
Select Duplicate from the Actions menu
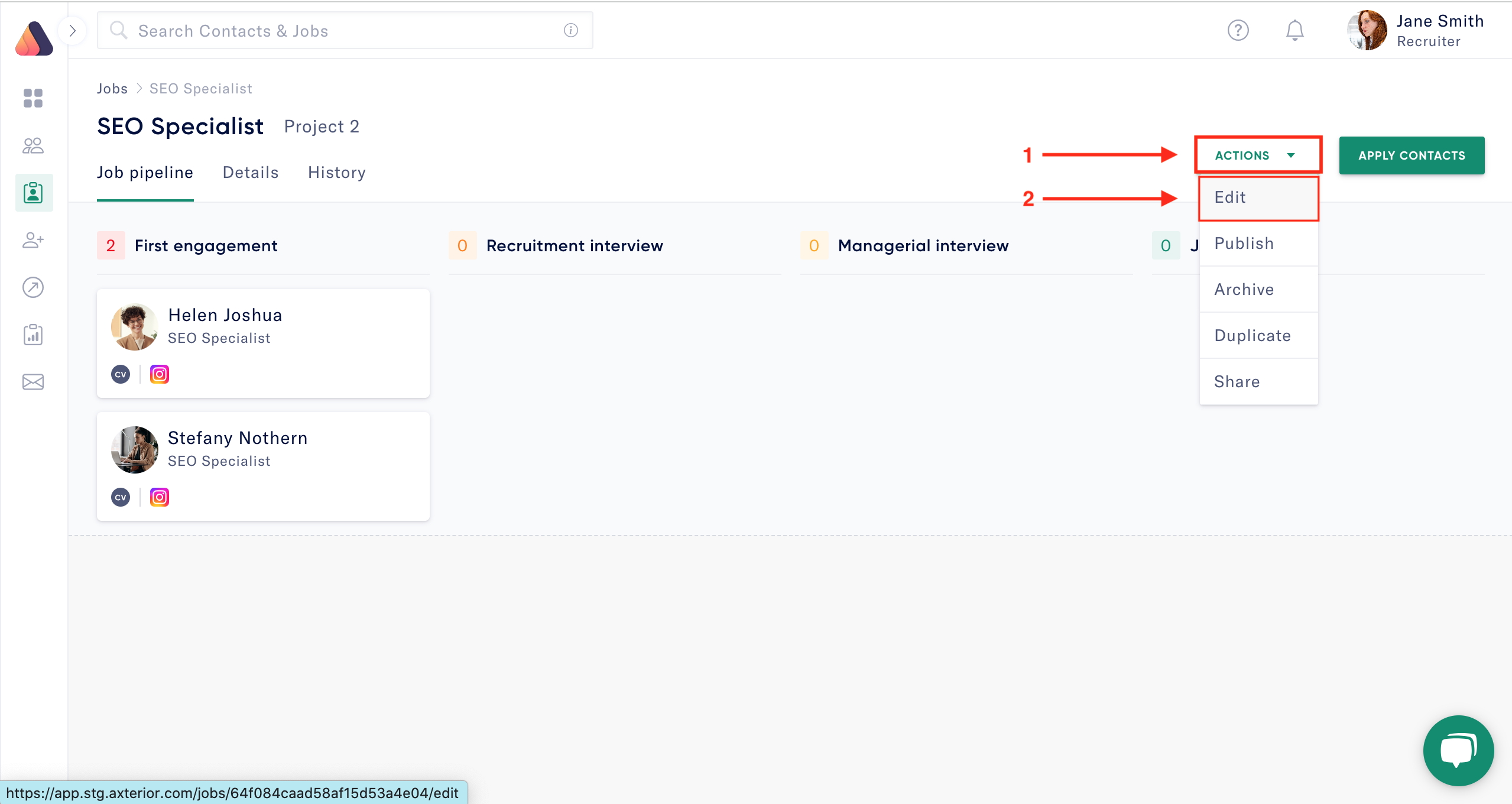coord(1253,335)
